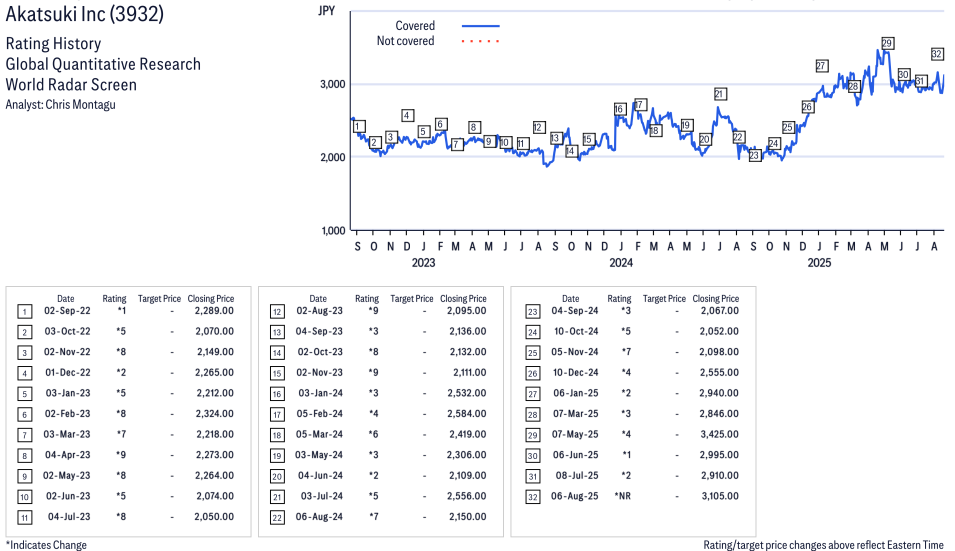Click the closing price 2,556.00
Screen dimensions: 955x551
467,496
